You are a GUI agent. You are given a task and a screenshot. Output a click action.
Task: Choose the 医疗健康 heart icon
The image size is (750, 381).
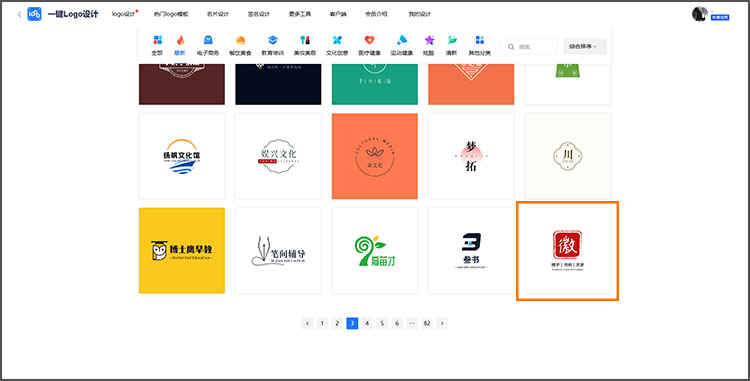click(369, 40)
